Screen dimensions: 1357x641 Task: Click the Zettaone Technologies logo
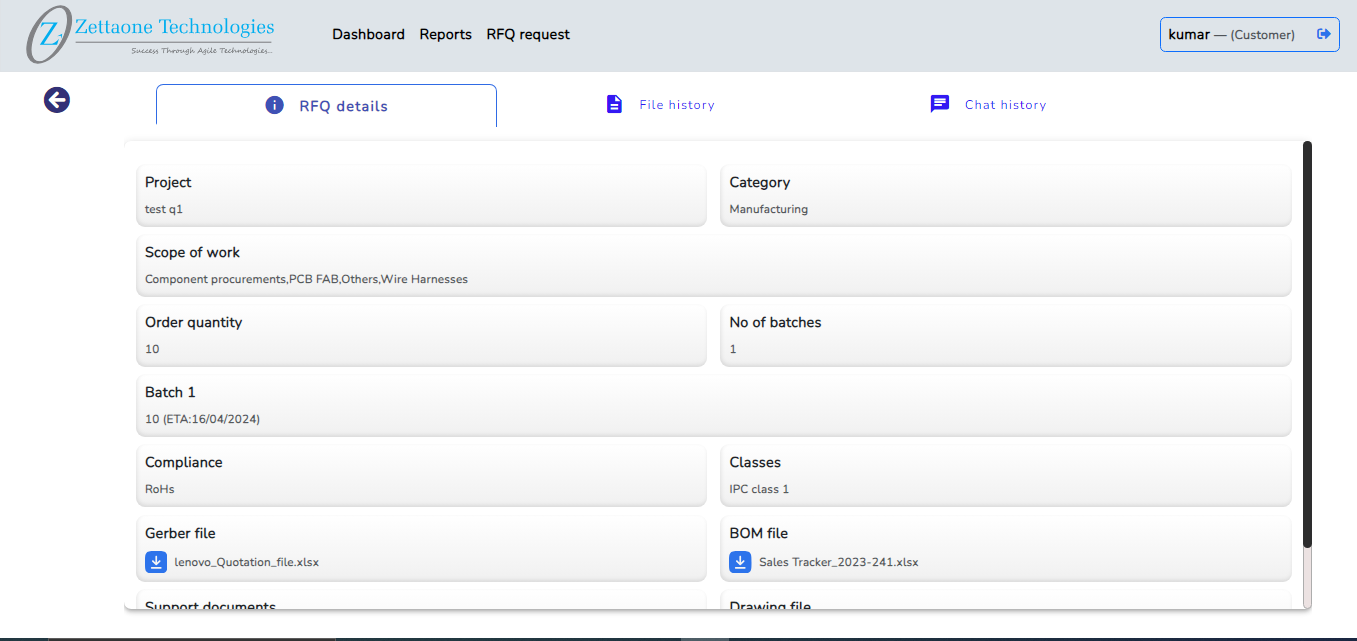point(150,35)
